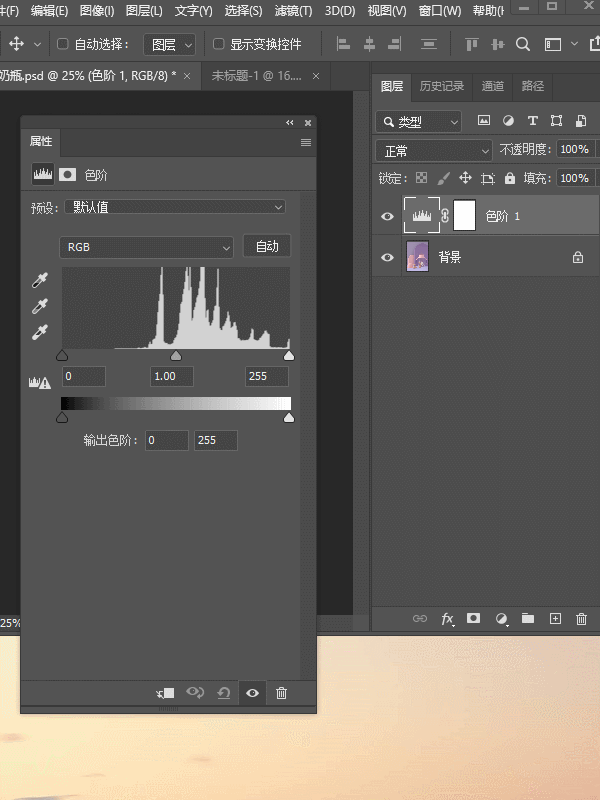Filter layers by type (T) icon

532,120
